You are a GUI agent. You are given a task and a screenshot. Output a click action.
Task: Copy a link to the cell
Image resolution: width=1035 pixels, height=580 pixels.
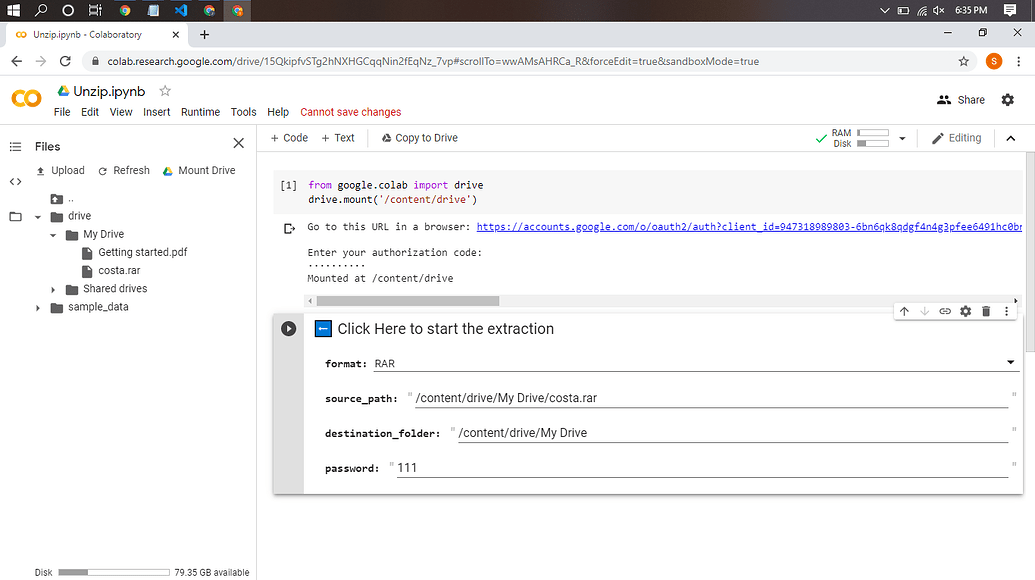point(944,311)
